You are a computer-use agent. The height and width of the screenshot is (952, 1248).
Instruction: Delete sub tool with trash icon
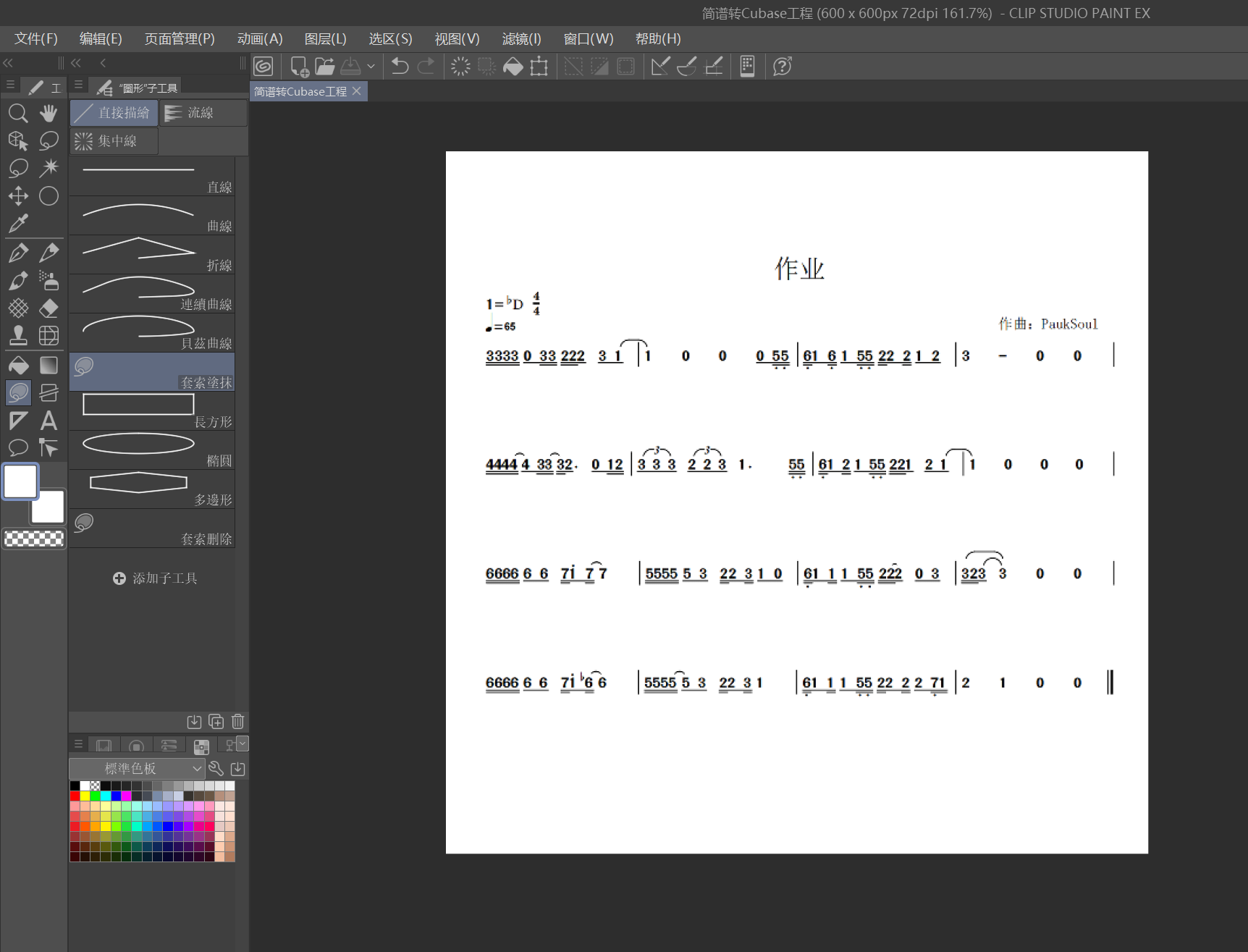point(238,721)
